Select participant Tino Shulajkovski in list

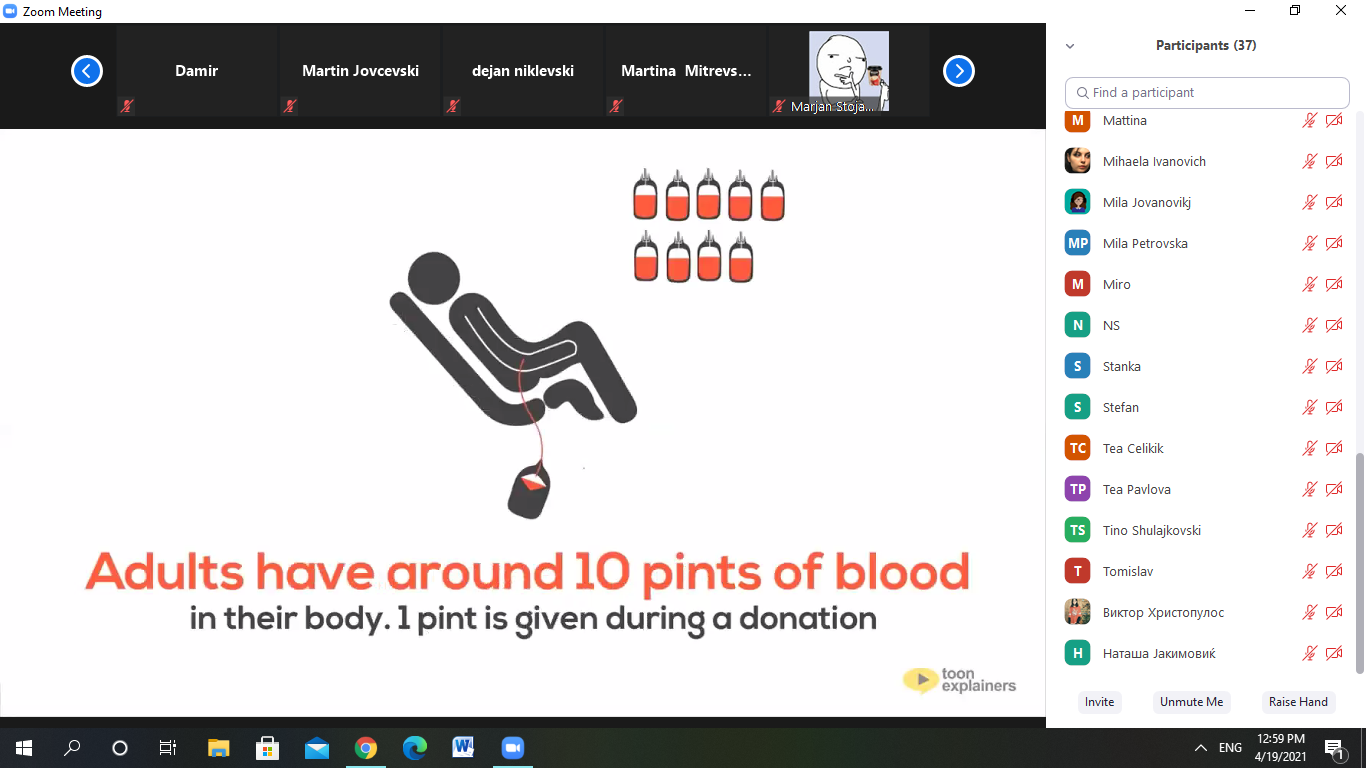coord(1151,531)
